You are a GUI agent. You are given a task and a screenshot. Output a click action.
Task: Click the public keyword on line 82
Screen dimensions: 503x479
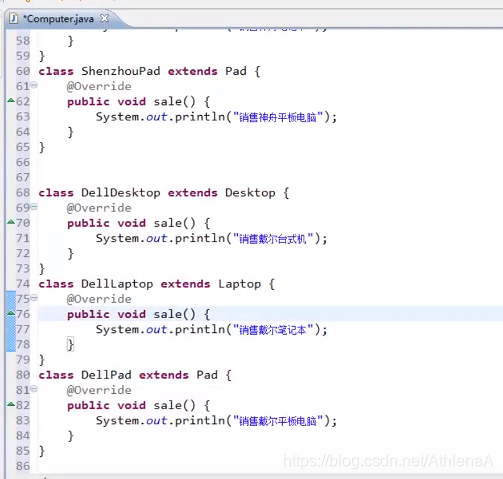tap(88, 405)
